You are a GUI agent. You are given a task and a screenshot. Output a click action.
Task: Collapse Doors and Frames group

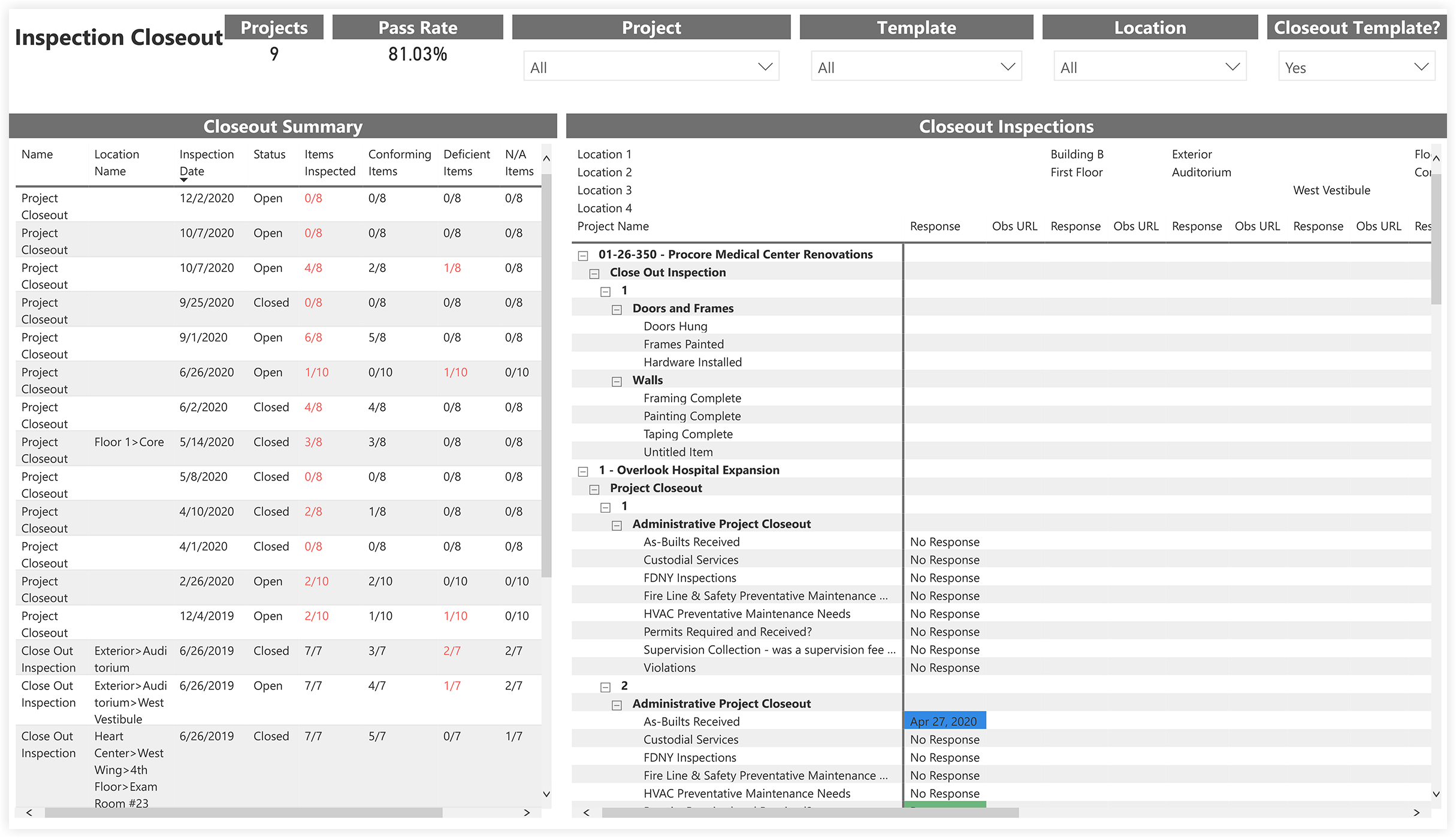click(x=617, y=309)
